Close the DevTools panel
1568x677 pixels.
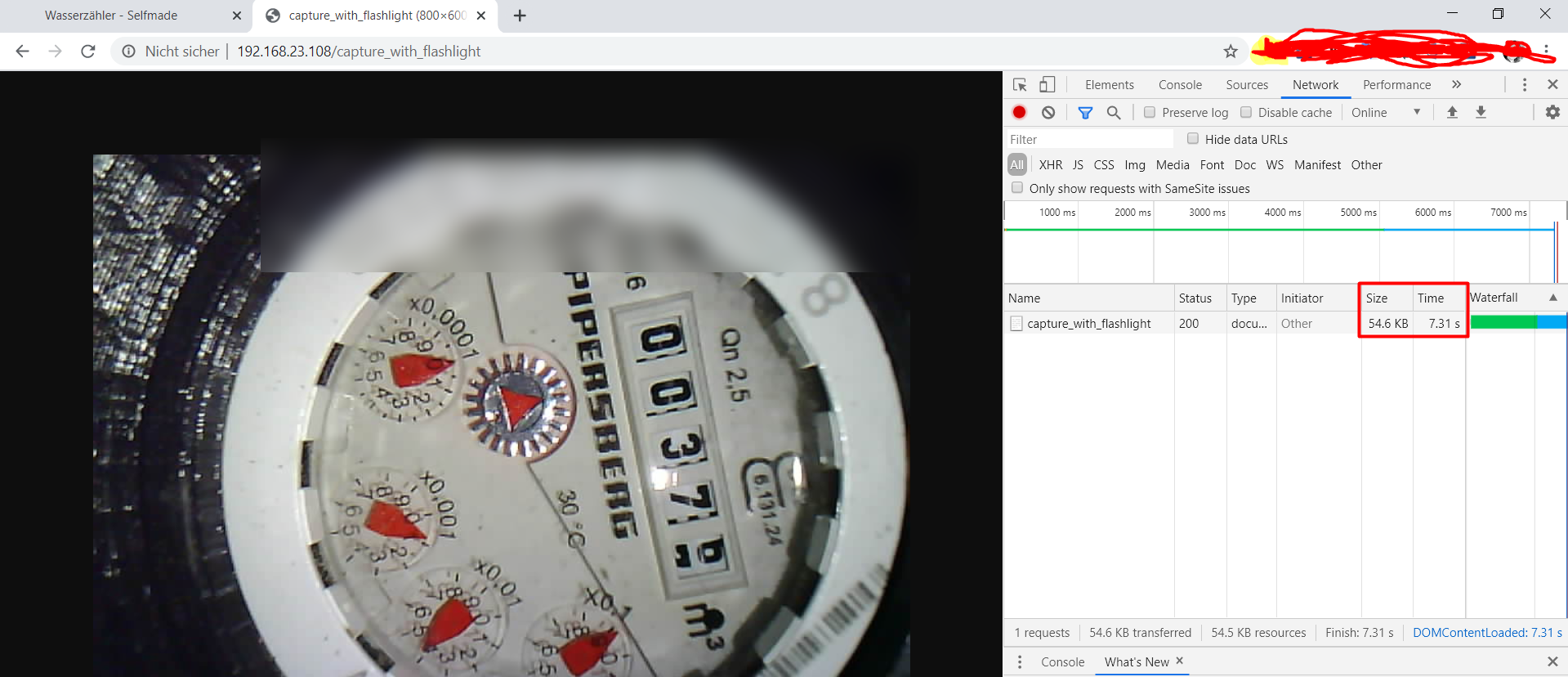[x=1552, y=84]
